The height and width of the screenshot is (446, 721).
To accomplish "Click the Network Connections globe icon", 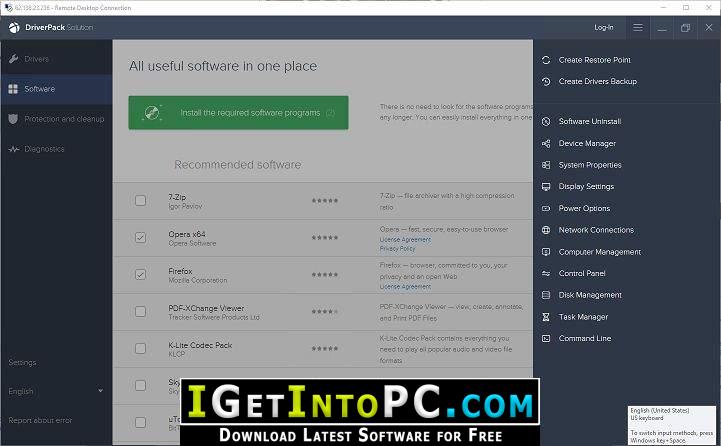I will tap(546, 230).
